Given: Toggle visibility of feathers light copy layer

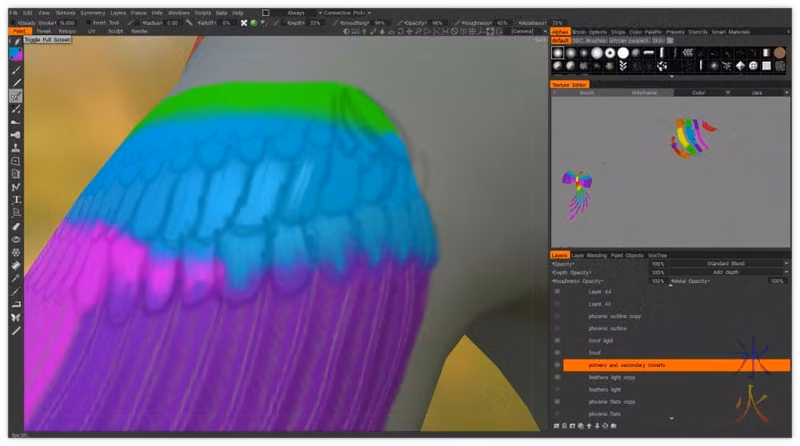Looking at the screenshot, I should [557, 378].
